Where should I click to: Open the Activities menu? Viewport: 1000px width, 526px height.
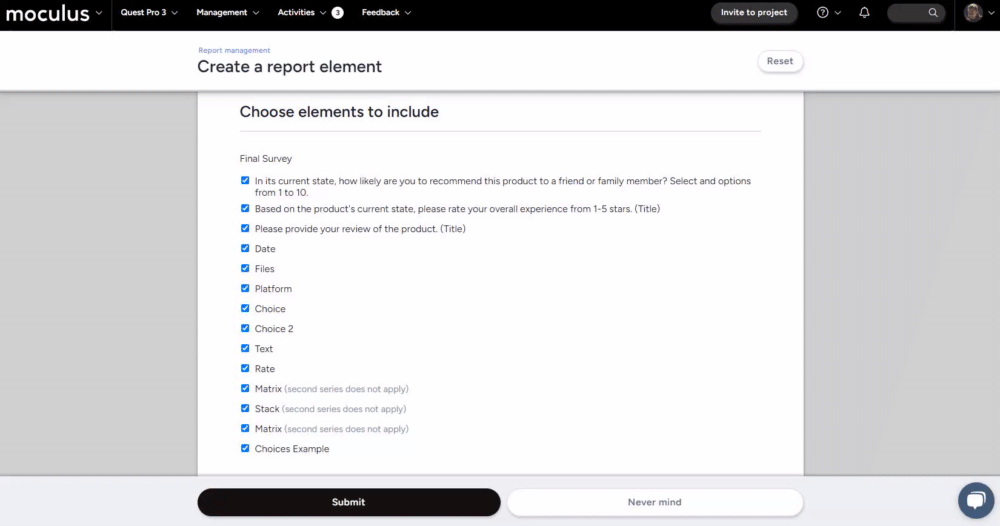301,13
